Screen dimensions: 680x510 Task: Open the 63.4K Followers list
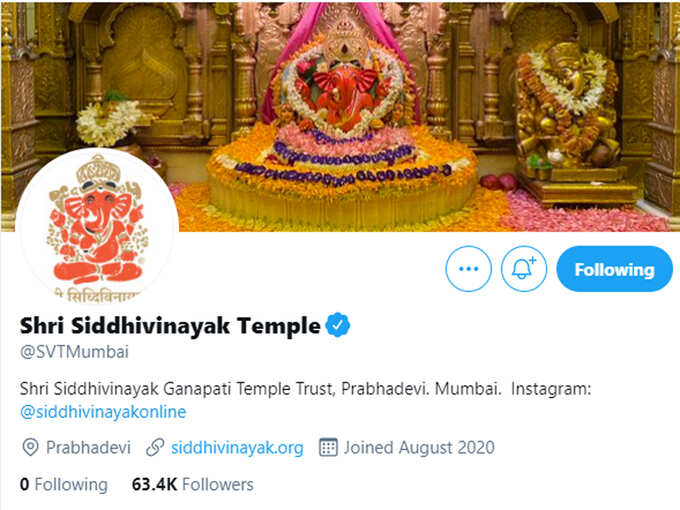[x=193, y=484]
